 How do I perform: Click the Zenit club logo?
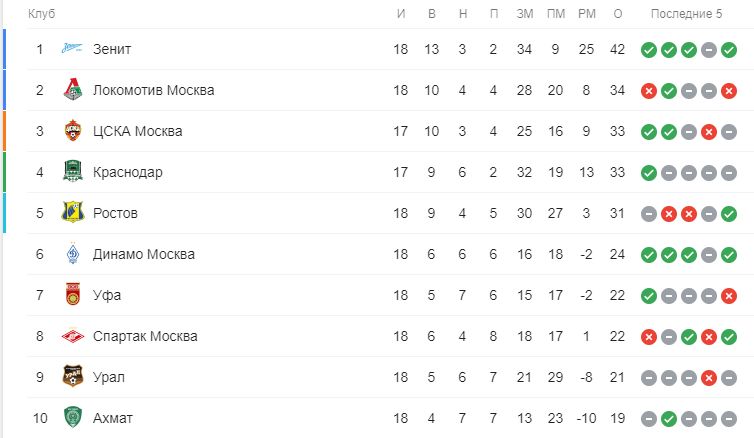point(73,49)
